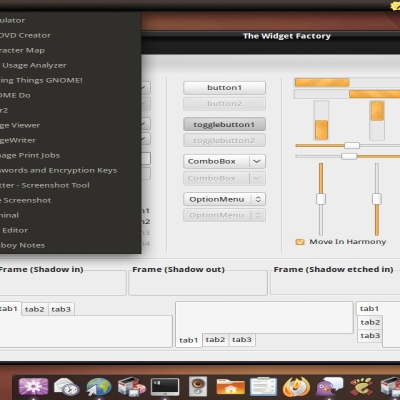Choose Tomboy Notes from the menu
Image resolution: width=400 pixels, height=400 pixels.
tap(23, 245)
